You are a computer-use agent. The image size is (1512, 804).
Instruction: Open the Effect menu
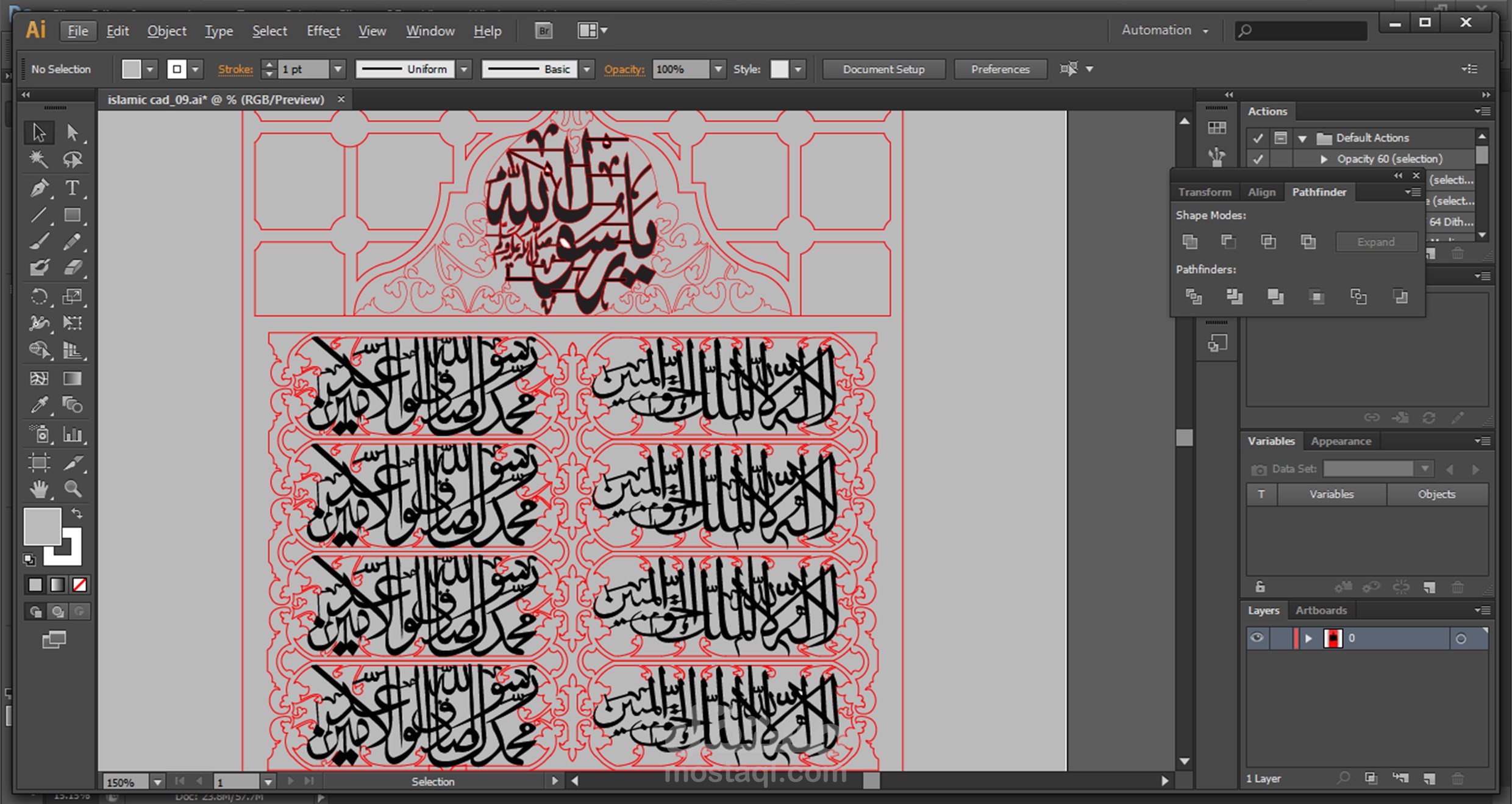click(323, 31)
